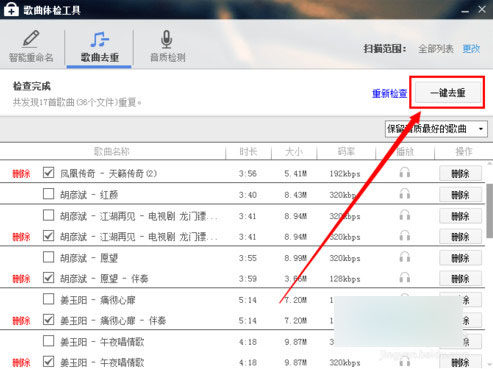Click 更改 to change scan range
The height and width of the screenshot is (369, 493).
tap(471, 49)
